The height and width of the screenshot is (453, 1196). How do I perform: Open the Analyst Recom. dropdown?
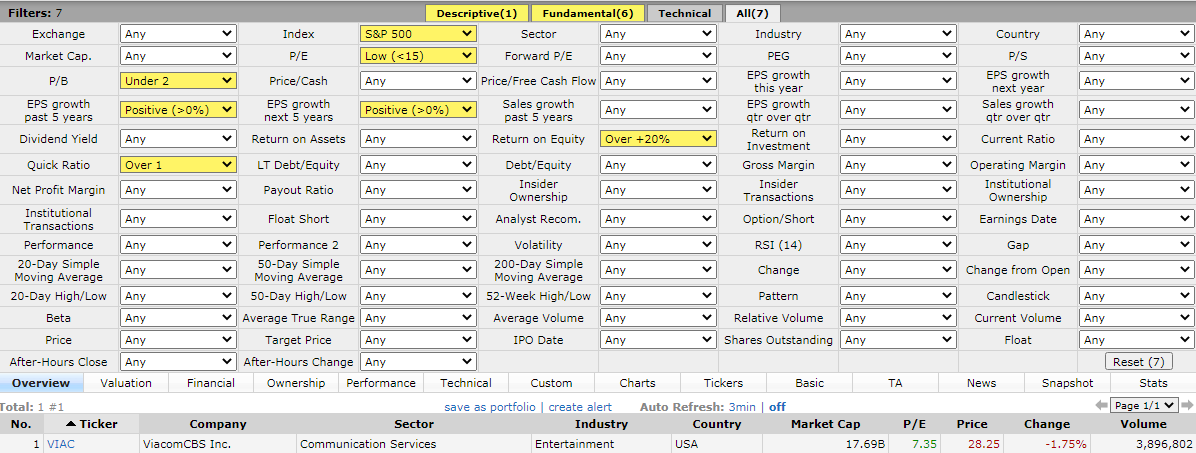point(658,219)
